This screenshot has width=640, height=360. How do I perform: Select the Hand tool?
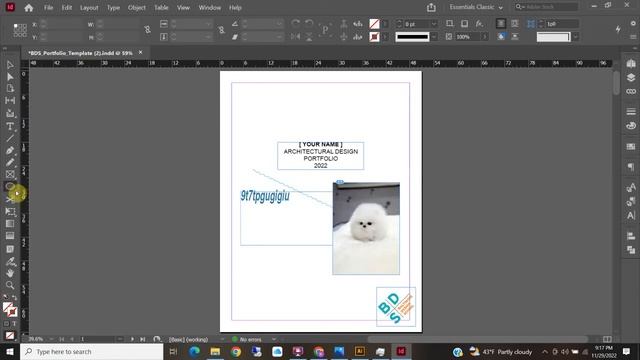(10, 273)
